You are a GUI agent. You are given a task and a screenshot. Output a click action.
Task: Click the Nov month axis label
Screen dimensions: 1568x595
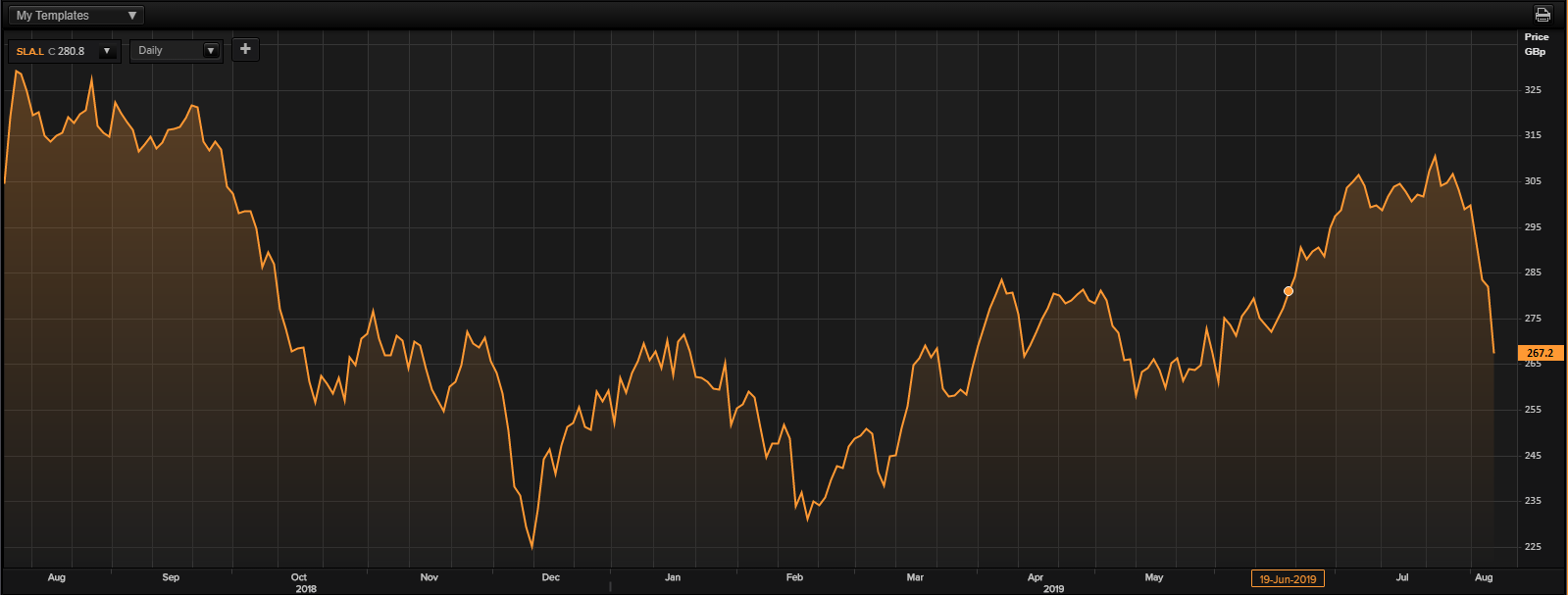click(x=429, y=577)
